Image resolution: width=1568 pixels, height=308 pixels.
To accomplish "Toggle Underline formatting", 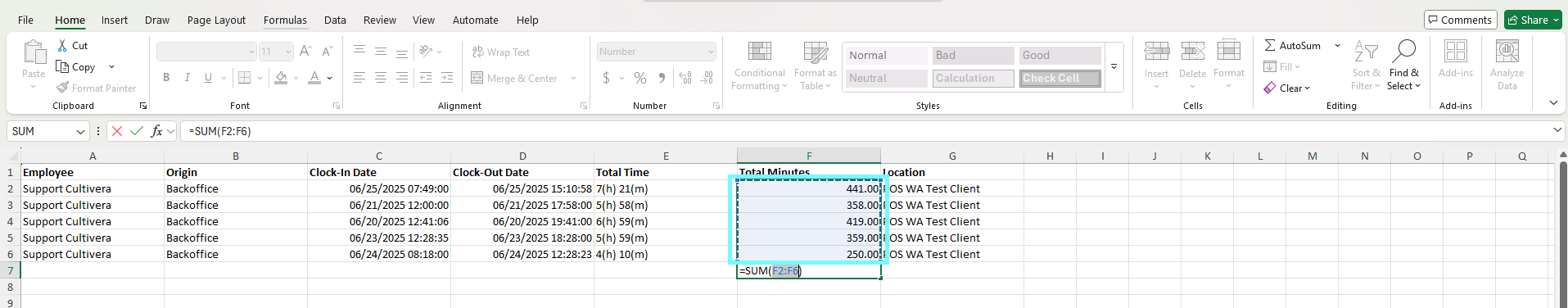I will [x=208, y=78].
